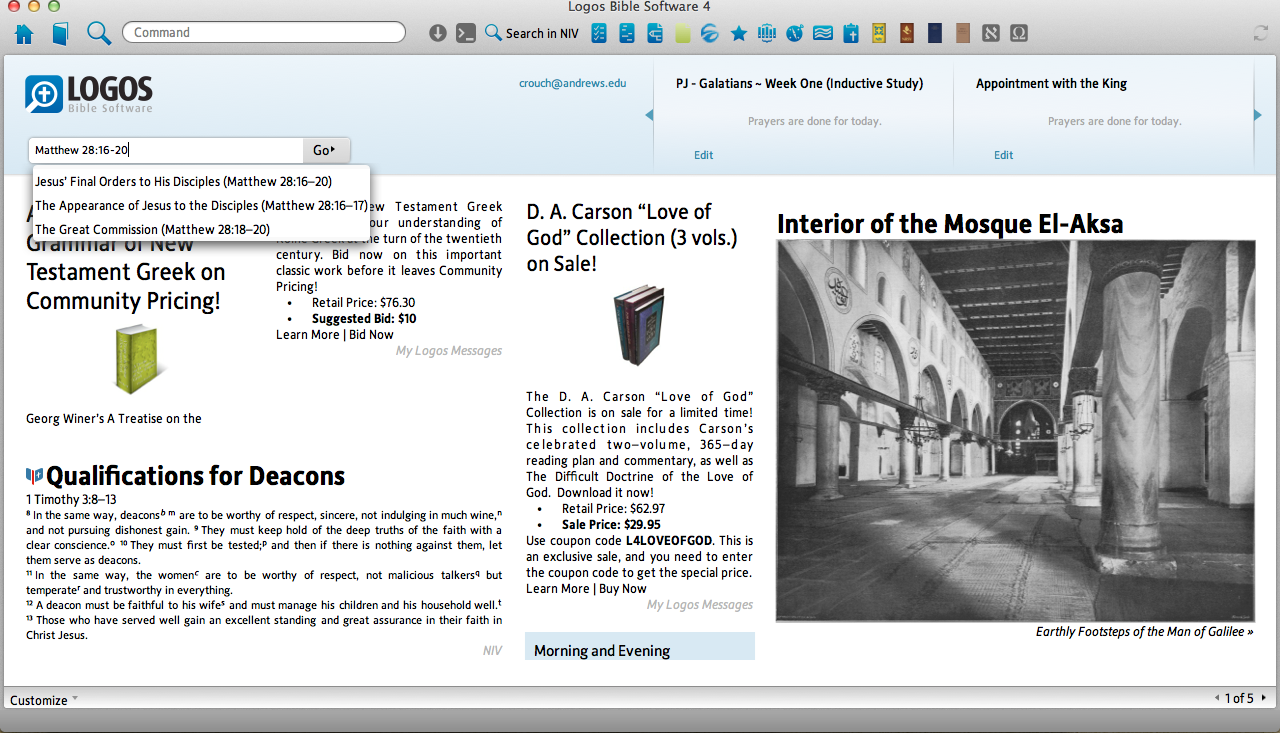Click the blue star favorites icon
This screenshot has height=733, width=1280.
click(739, 34)
